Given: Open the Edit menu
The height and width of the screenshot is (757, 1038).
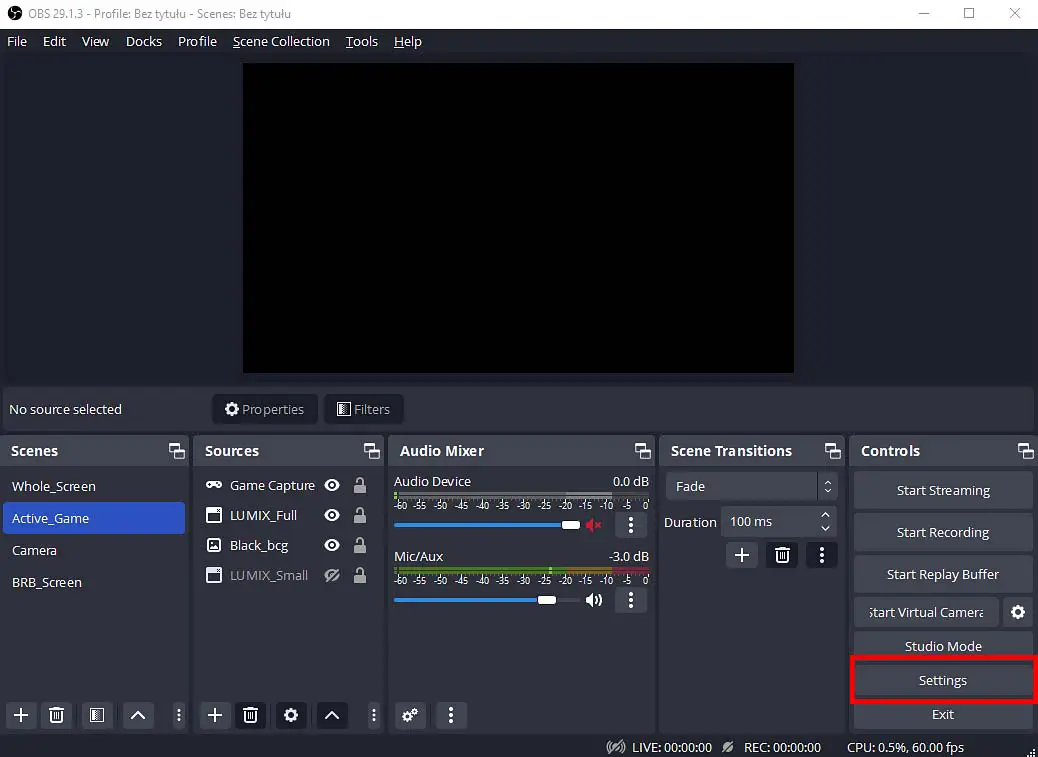Looking at the screenshot, I should point(54,42).
